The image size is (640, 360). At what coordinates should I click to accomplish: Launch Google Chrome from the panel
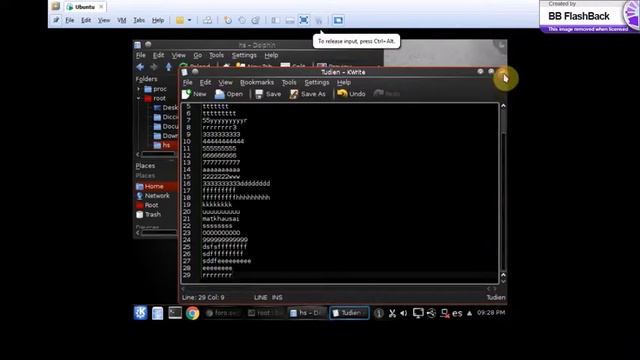(193, 313)
